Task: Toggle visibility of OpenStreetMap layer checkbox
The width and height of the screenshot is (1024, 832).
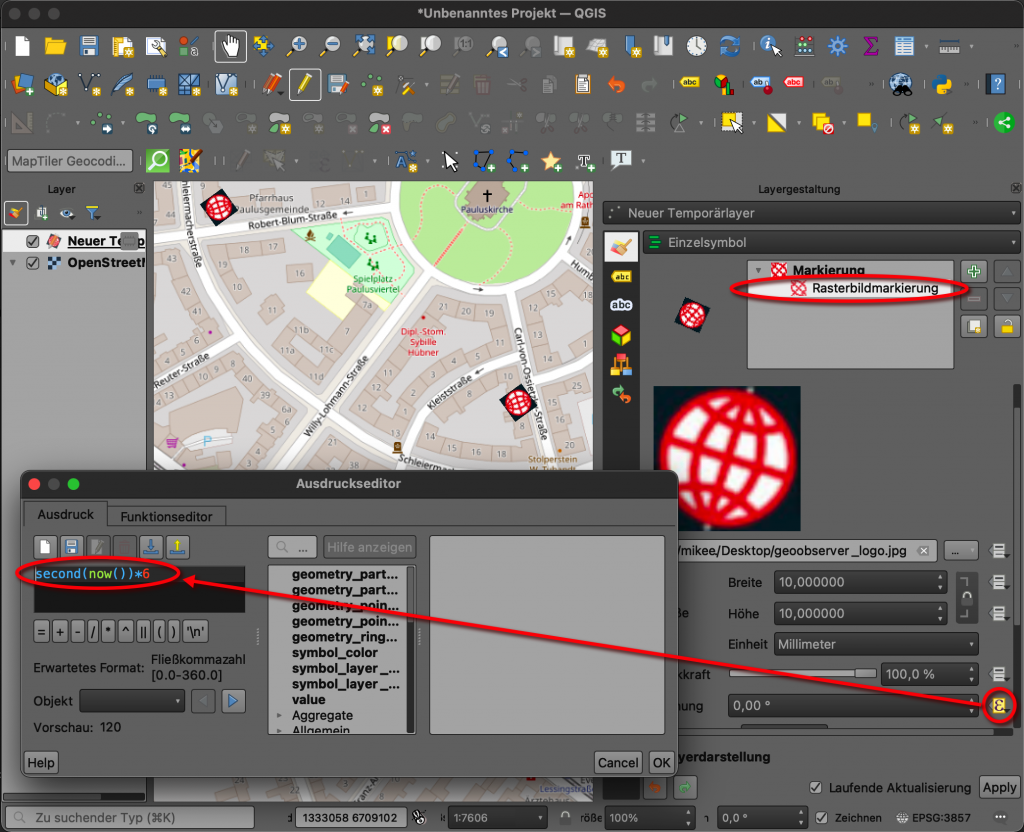Action: coord(33,263)
